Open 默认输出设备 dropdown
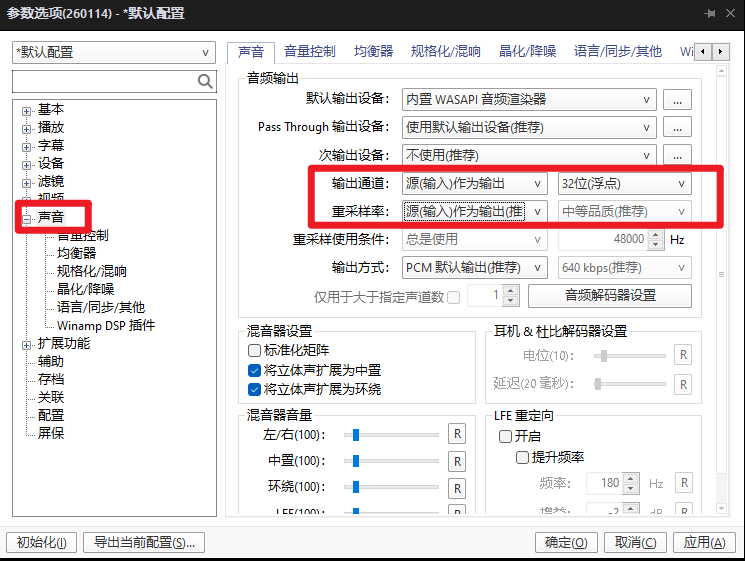 (x=529, y=100)
